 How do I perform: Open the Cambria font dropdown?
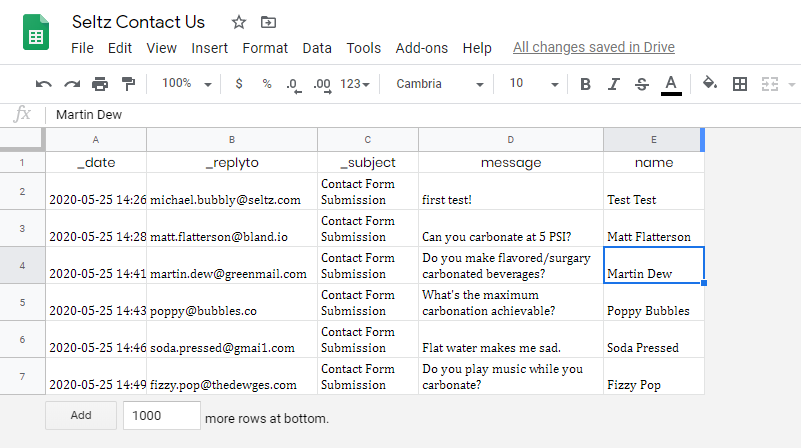click(x=439, y=84)
